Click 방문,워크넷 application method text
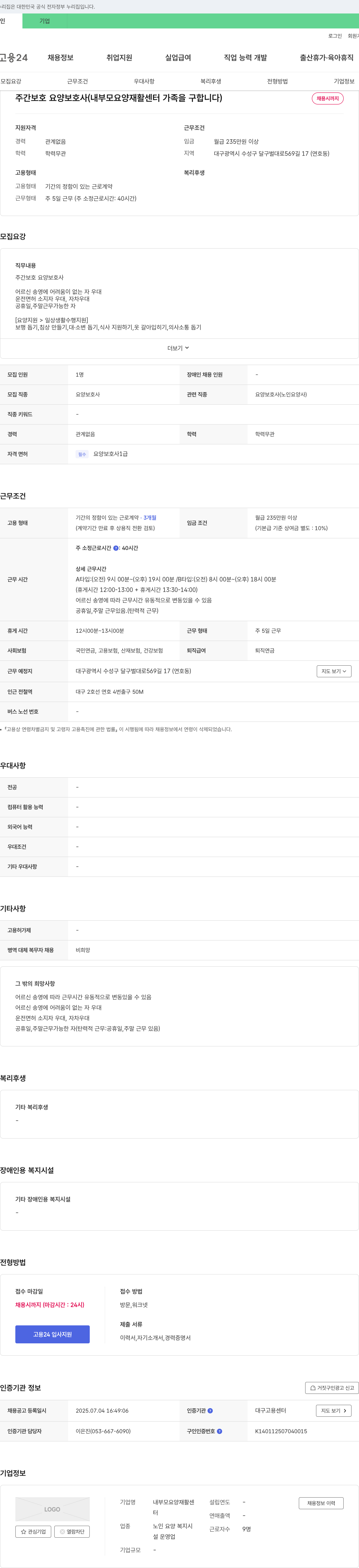Image resolution: width=359 pixels, height=1568 pixels. pyautogui.click(x=134, y=1305)
